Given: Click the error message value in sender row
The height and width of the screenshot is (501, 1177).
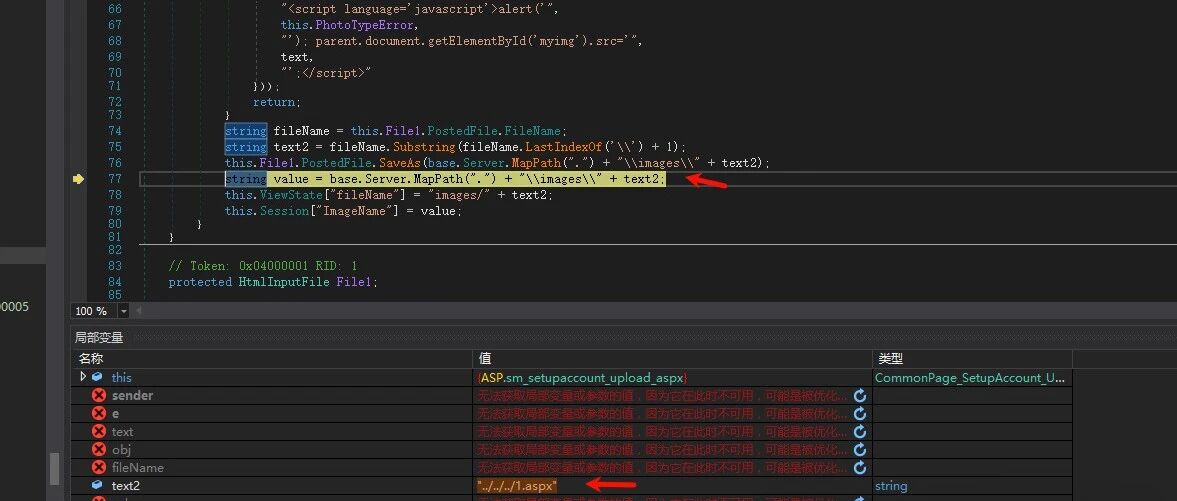Looking at the screenshot, I should coord(663,395).
